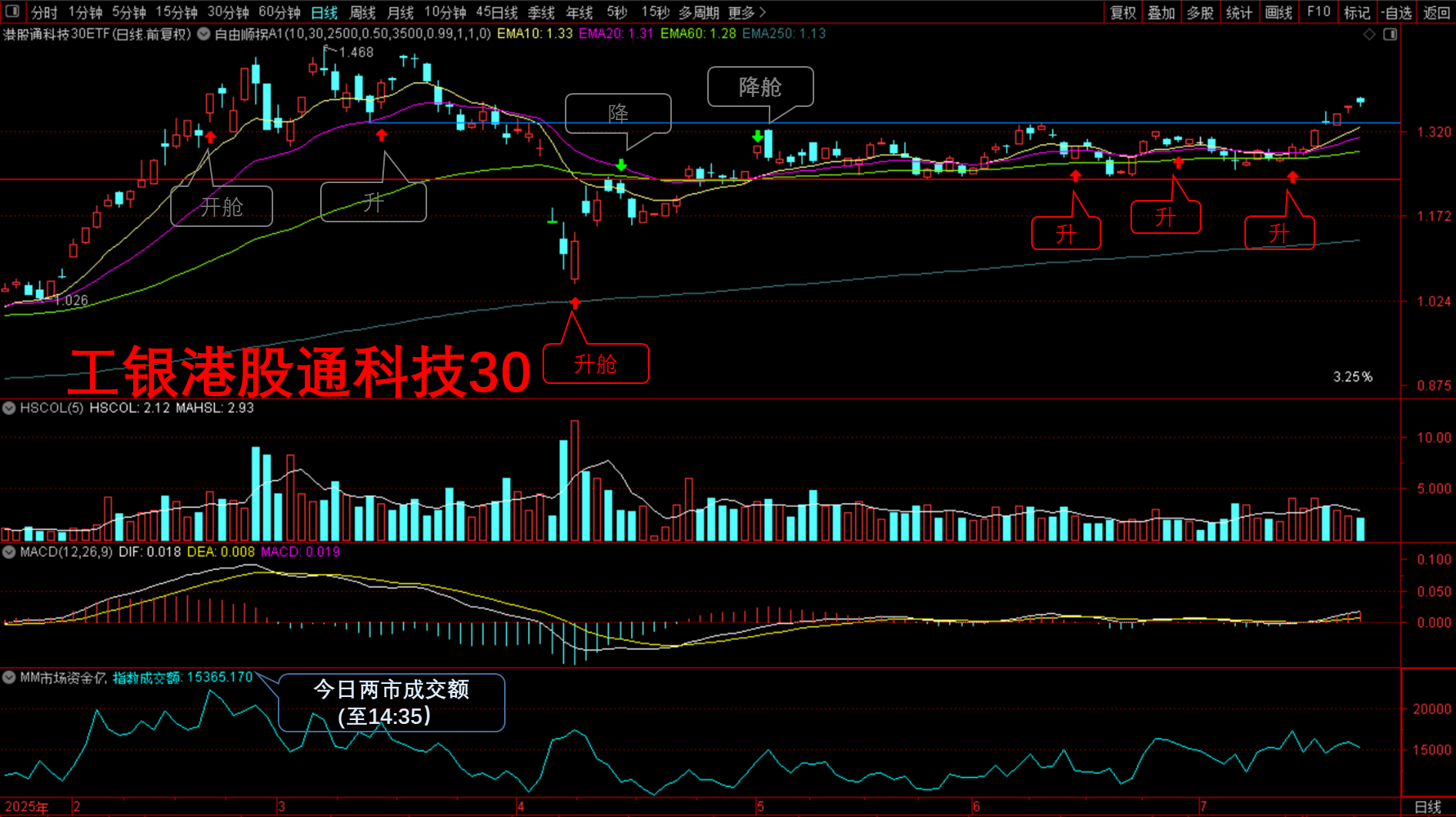Switch to the 月线 monthly chart
The image size is (1456, 817).
pyautogui.click(x=399, y=12)
